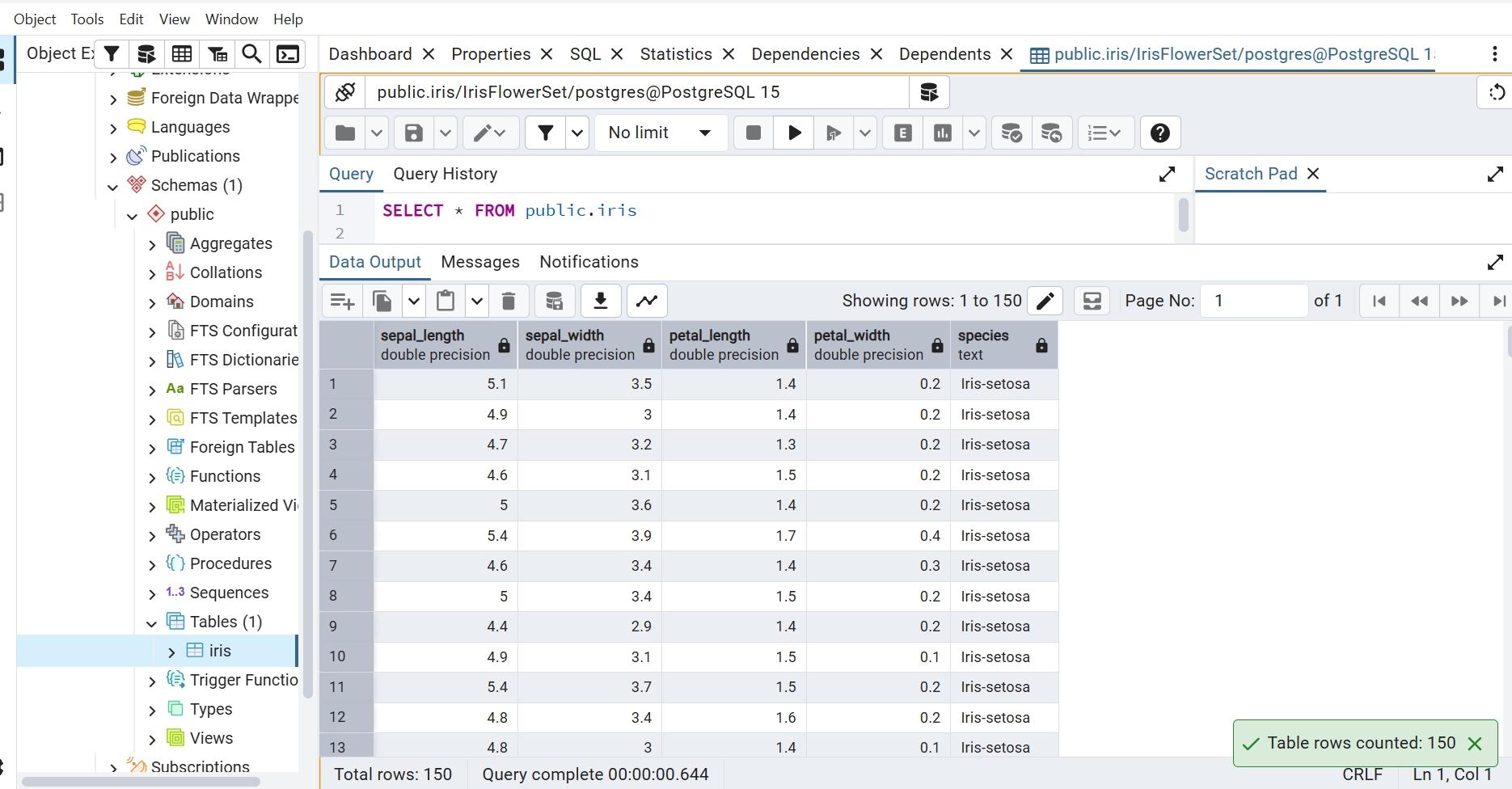Expand the Views tree node

[151, 739]
